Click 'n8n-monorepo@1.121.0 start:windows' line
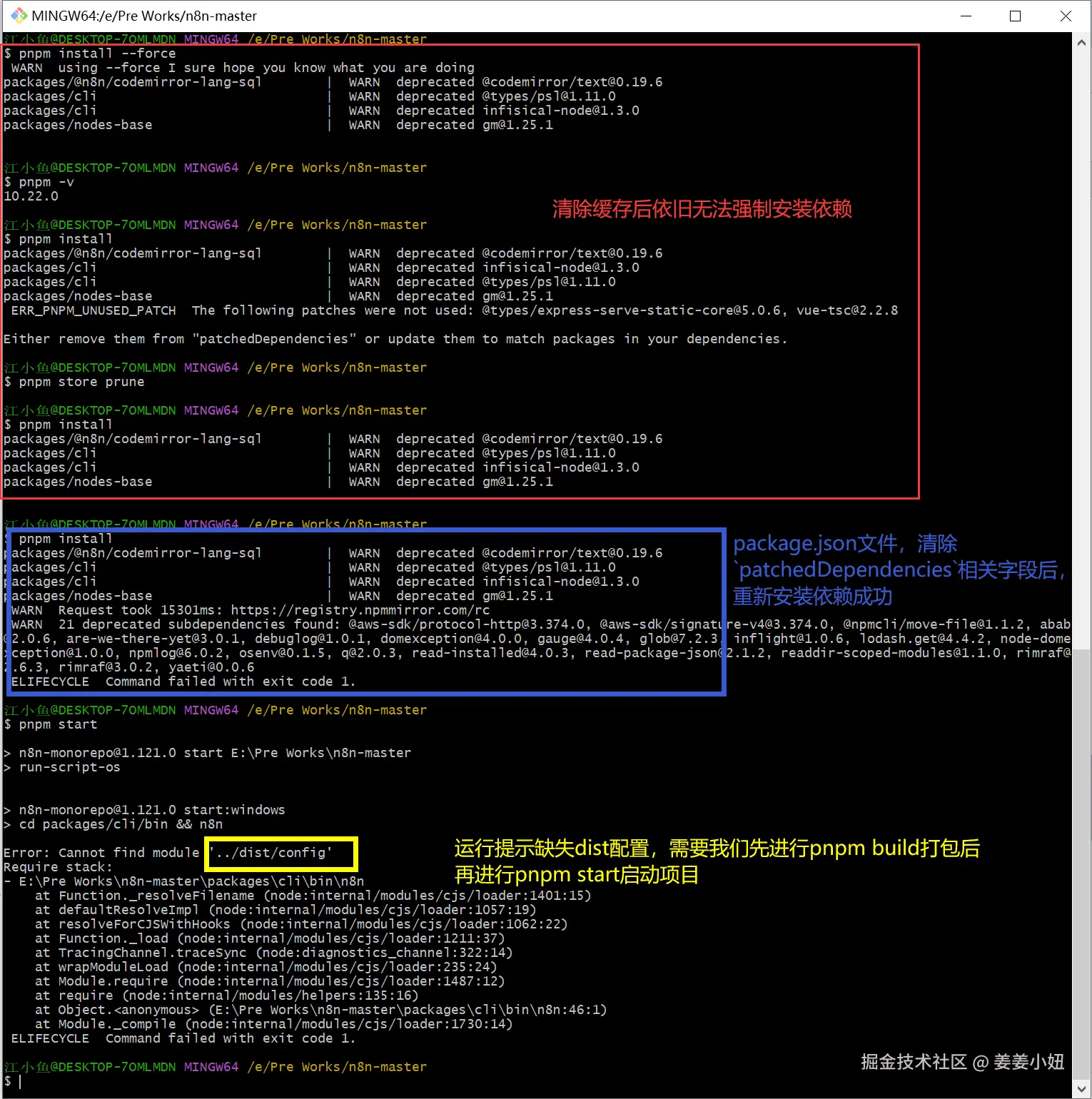1092x1099 pixels. [x=144, y=810]
